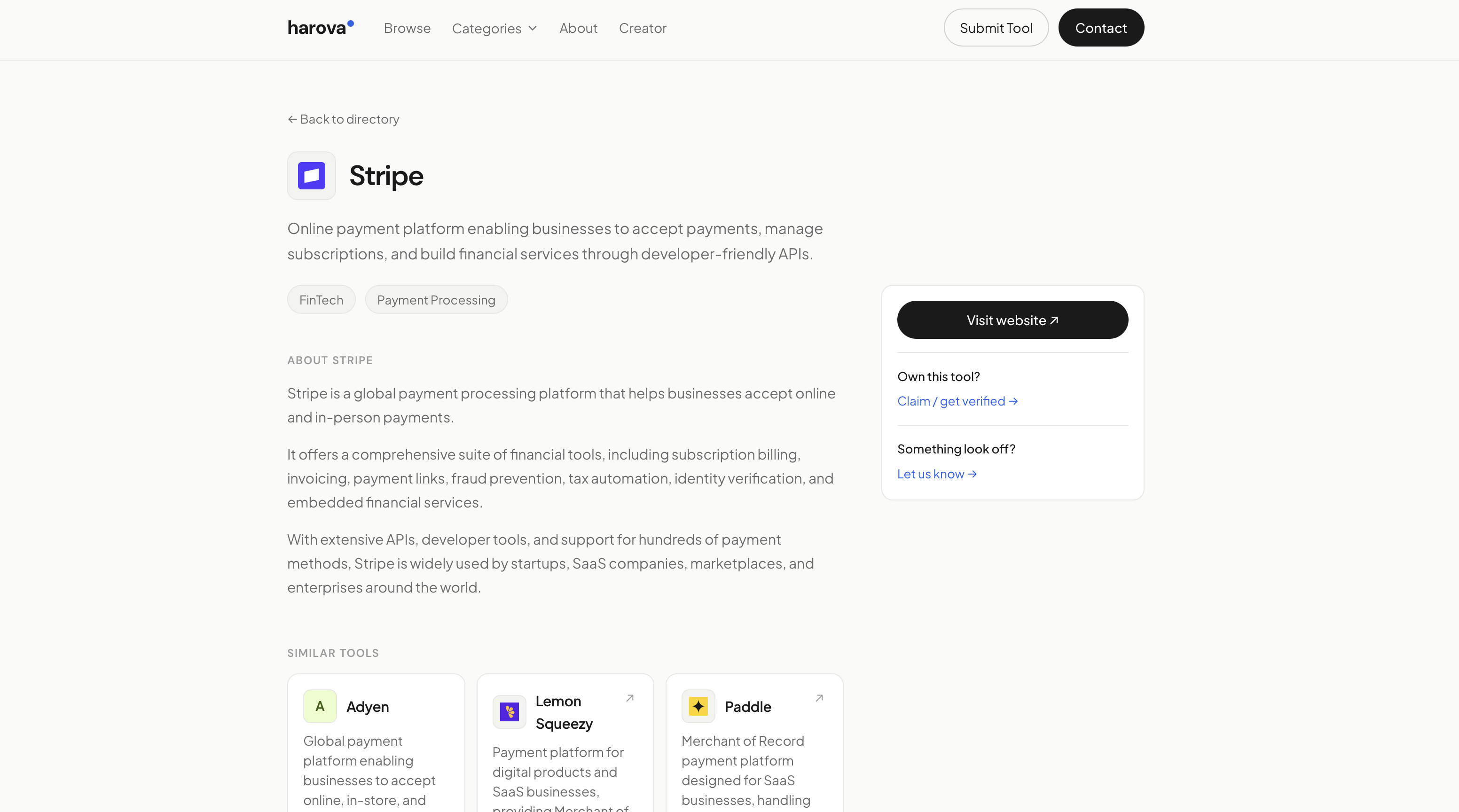Open the Paddle tool card title

[748, 707]
